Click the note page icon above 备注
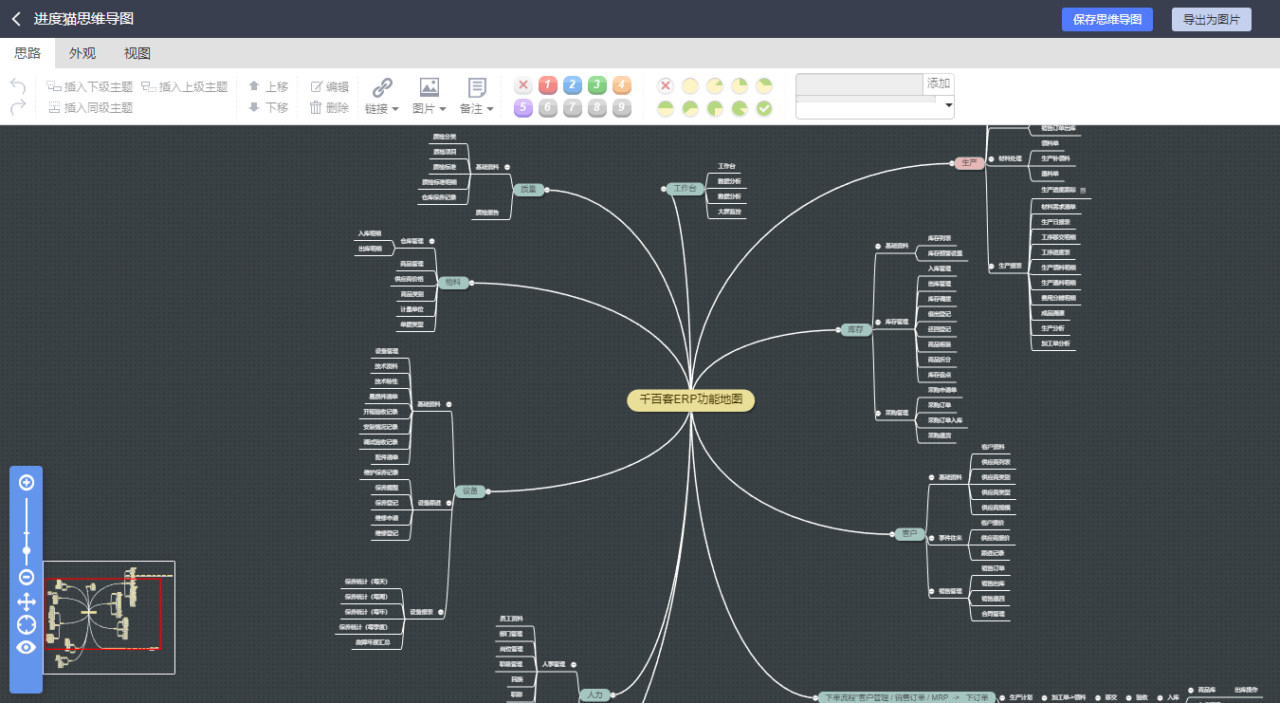Image resolution: width=1280 pixels, height=703 pixels. coord(477,88)
